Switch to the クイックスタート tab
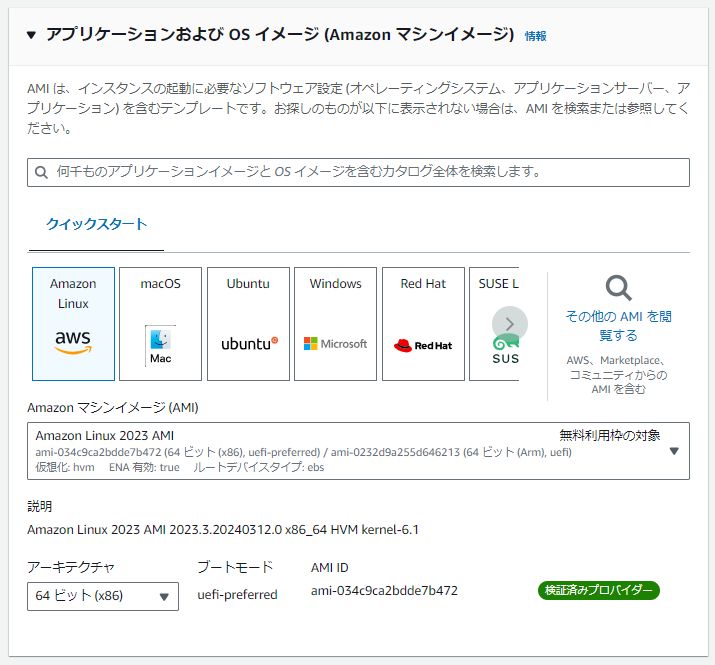 (x=96, y=224)
